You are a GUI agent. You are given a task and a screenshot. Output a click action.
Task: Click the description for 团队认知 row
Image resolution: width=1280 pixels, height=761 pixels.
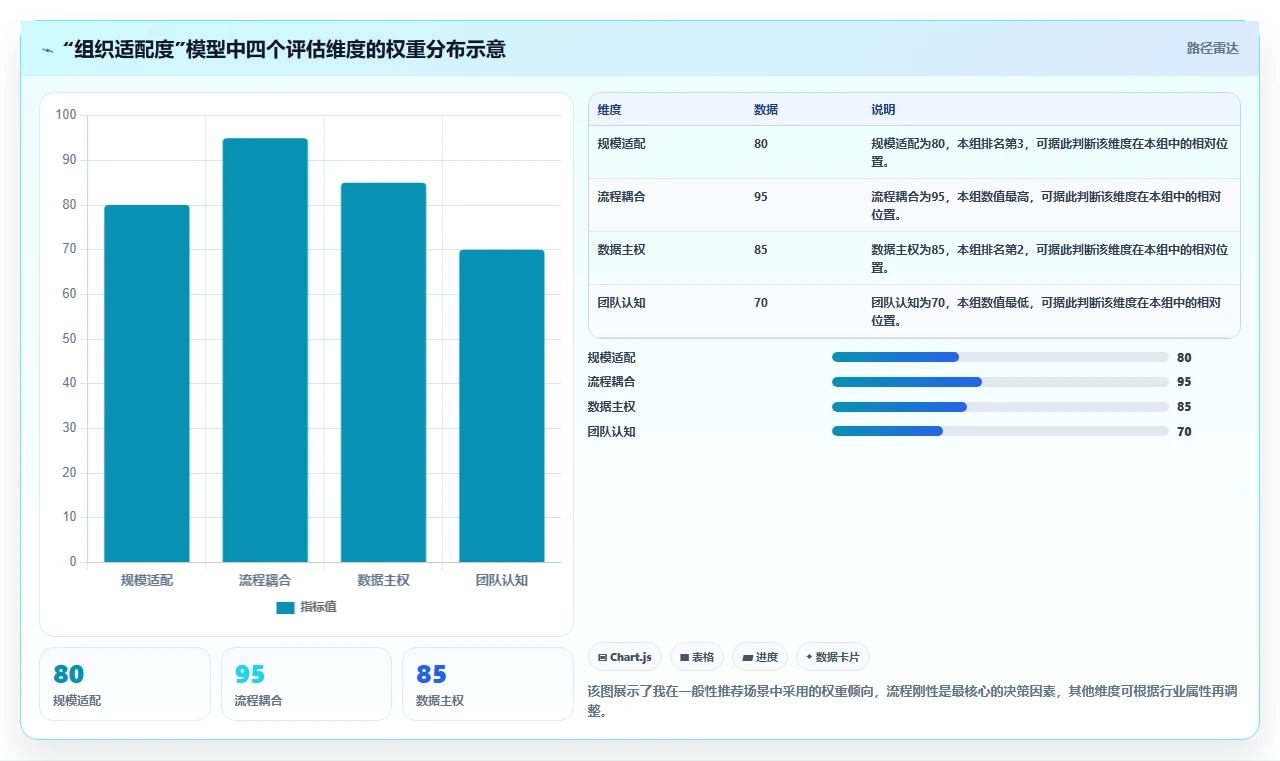pyautogui.click(x=1046, y=311)
